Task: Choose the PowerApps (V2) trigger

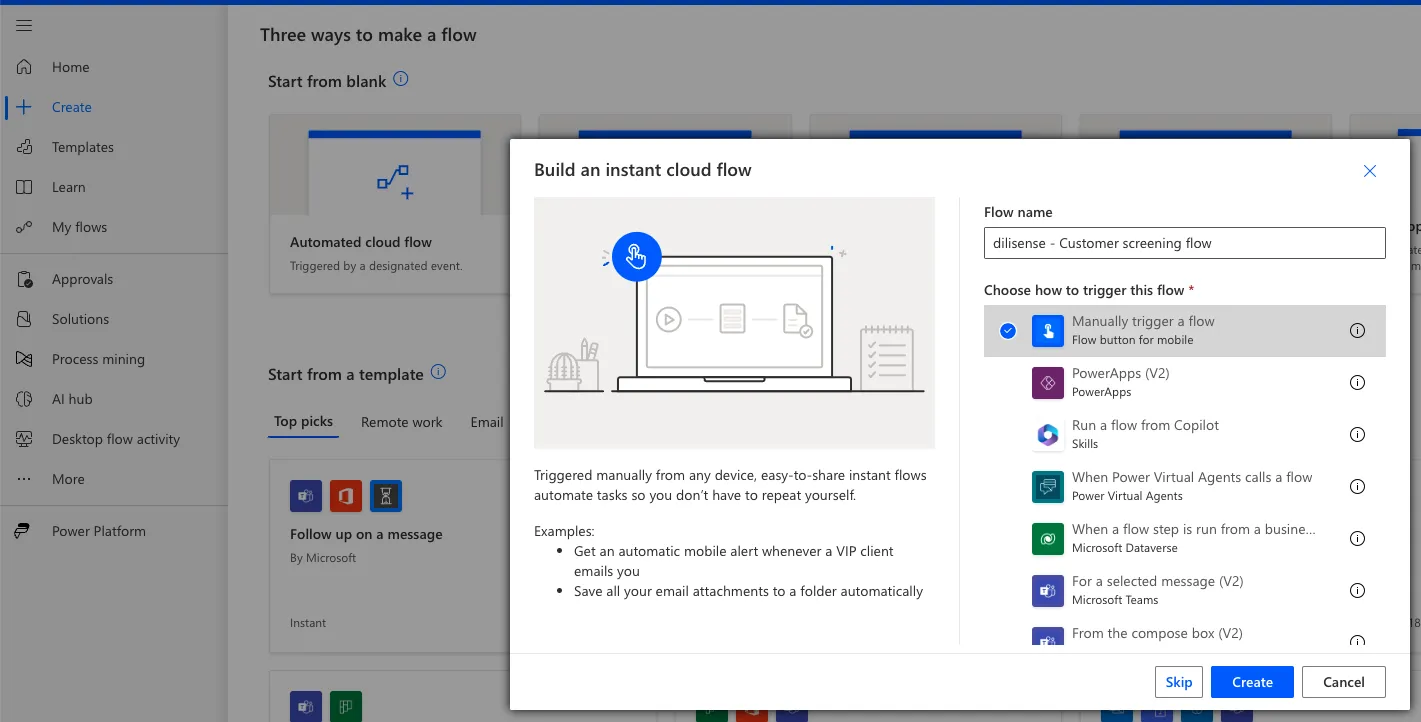Action: tap(1185, 382)
